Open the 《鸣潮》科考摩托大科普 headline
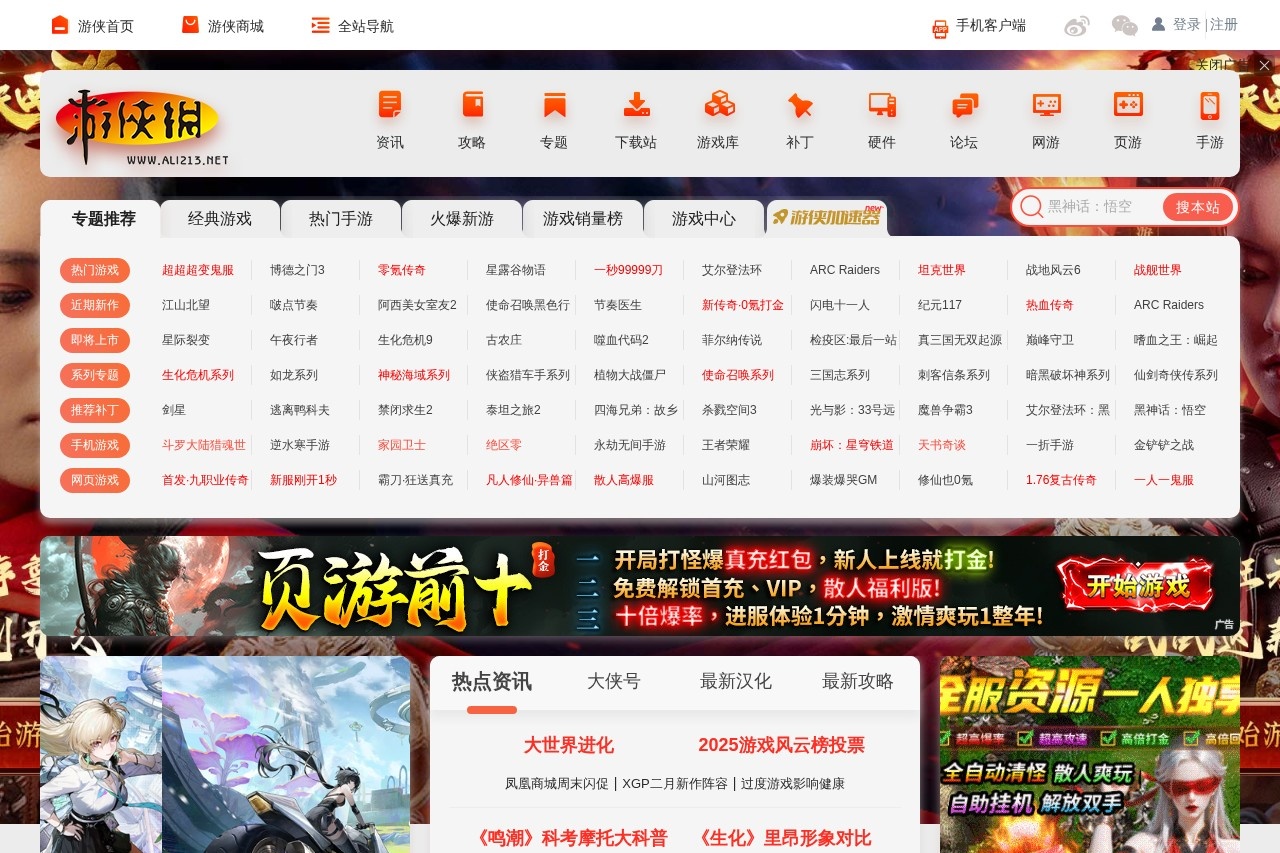 pyautogui.click(x=568, y=838)
